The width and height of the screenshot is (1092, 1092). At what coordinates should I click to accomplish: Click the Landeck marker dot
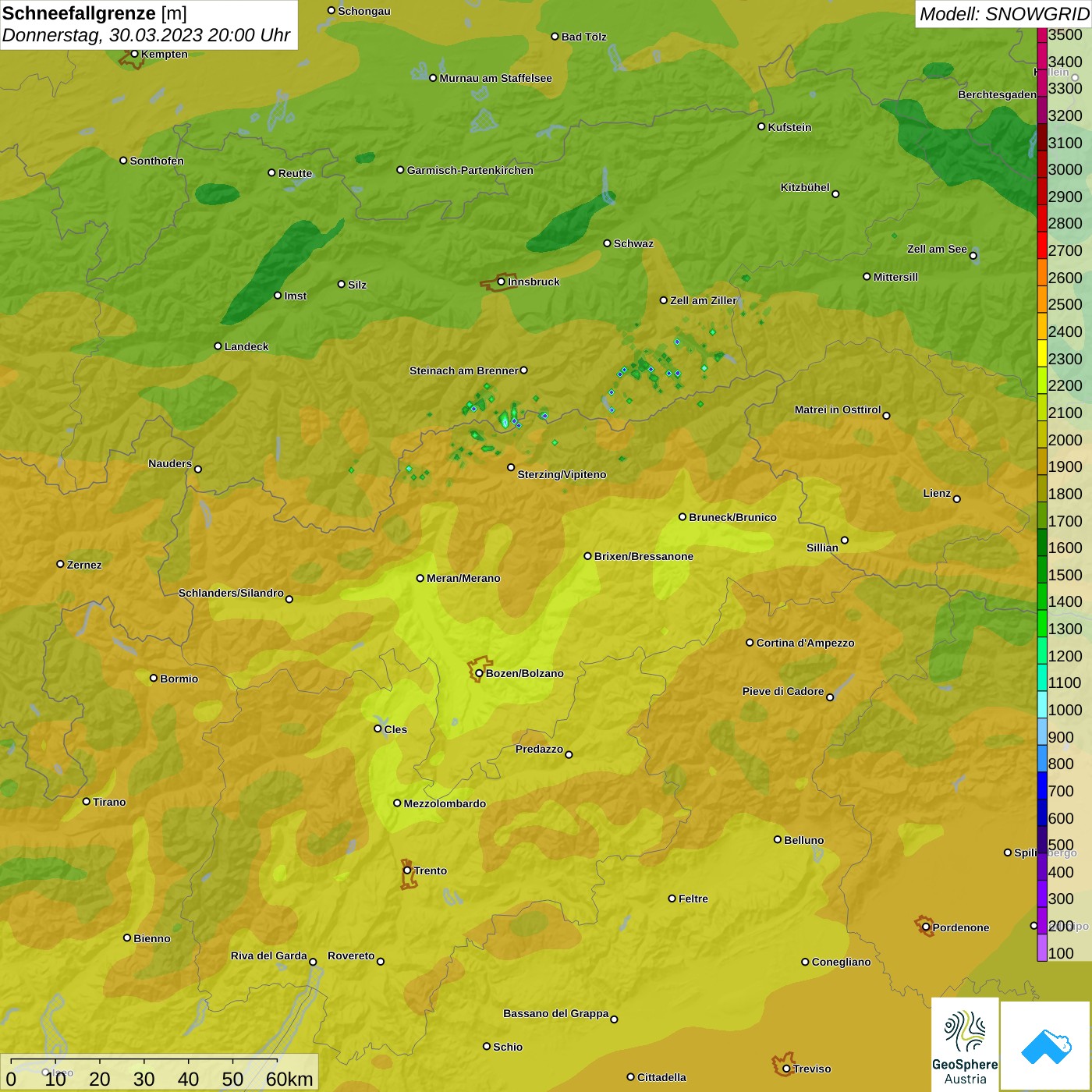pyautogui.click(x=218, y=346)
